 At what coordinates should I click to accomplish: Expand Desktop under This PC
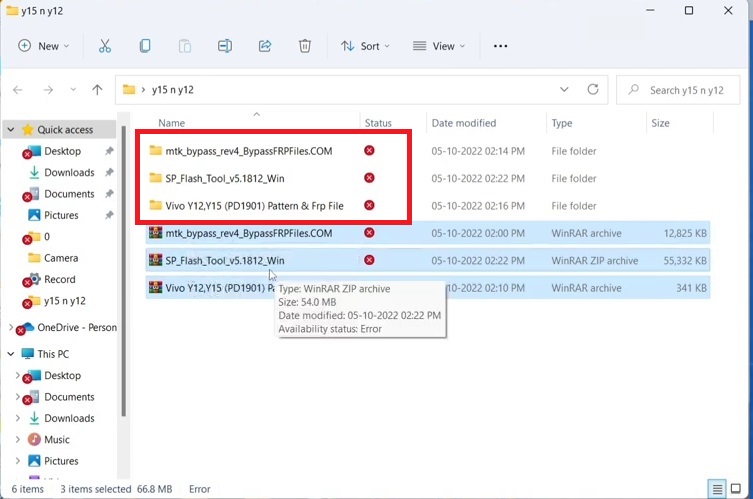17,375
